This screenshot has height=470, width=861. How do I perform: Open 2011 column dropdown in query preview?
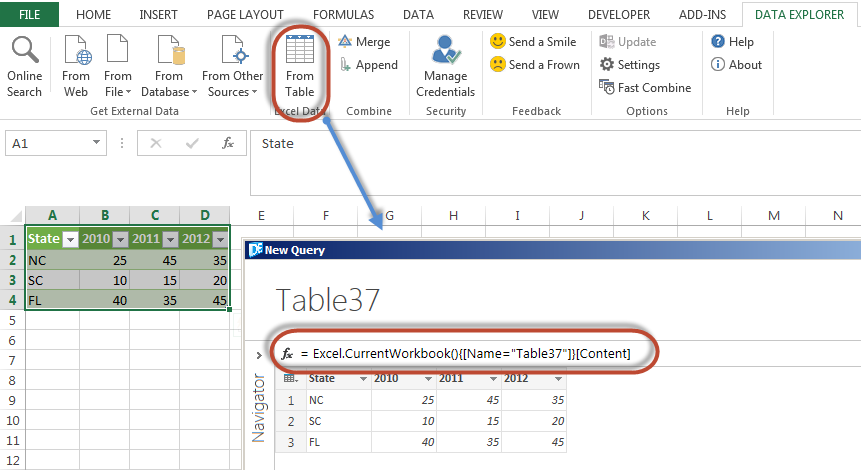pos(493,379)
